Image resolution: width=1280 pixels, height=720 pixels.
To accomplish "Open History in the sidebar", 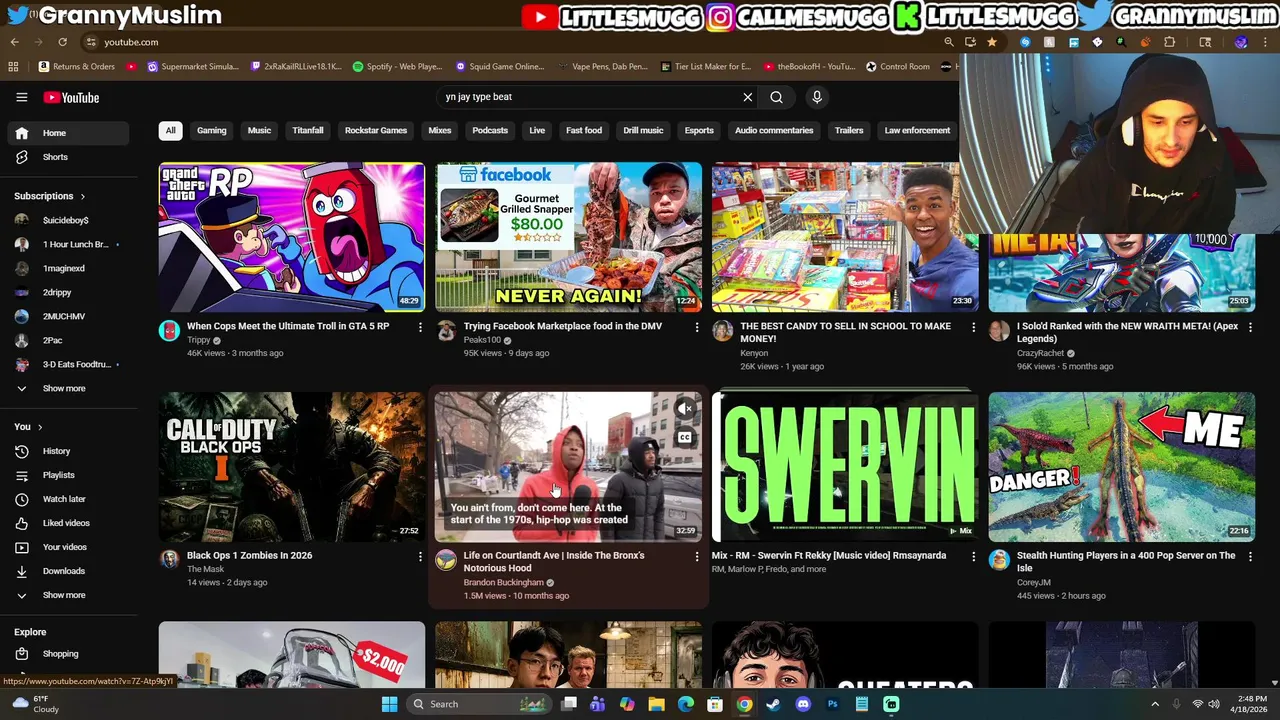I will tap(66, 451).
